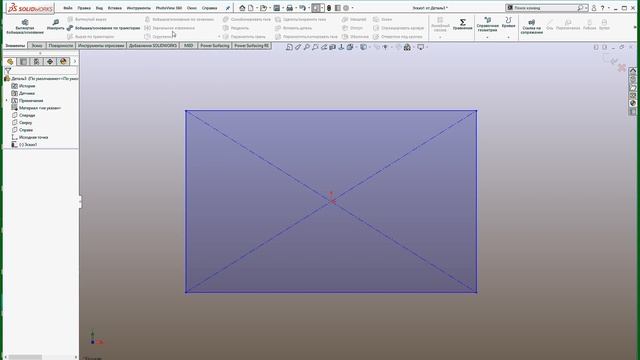This screenshot has height=360, width=640.
Task: Open the PhotoView 360 menu
Action: tap(169, 8)
